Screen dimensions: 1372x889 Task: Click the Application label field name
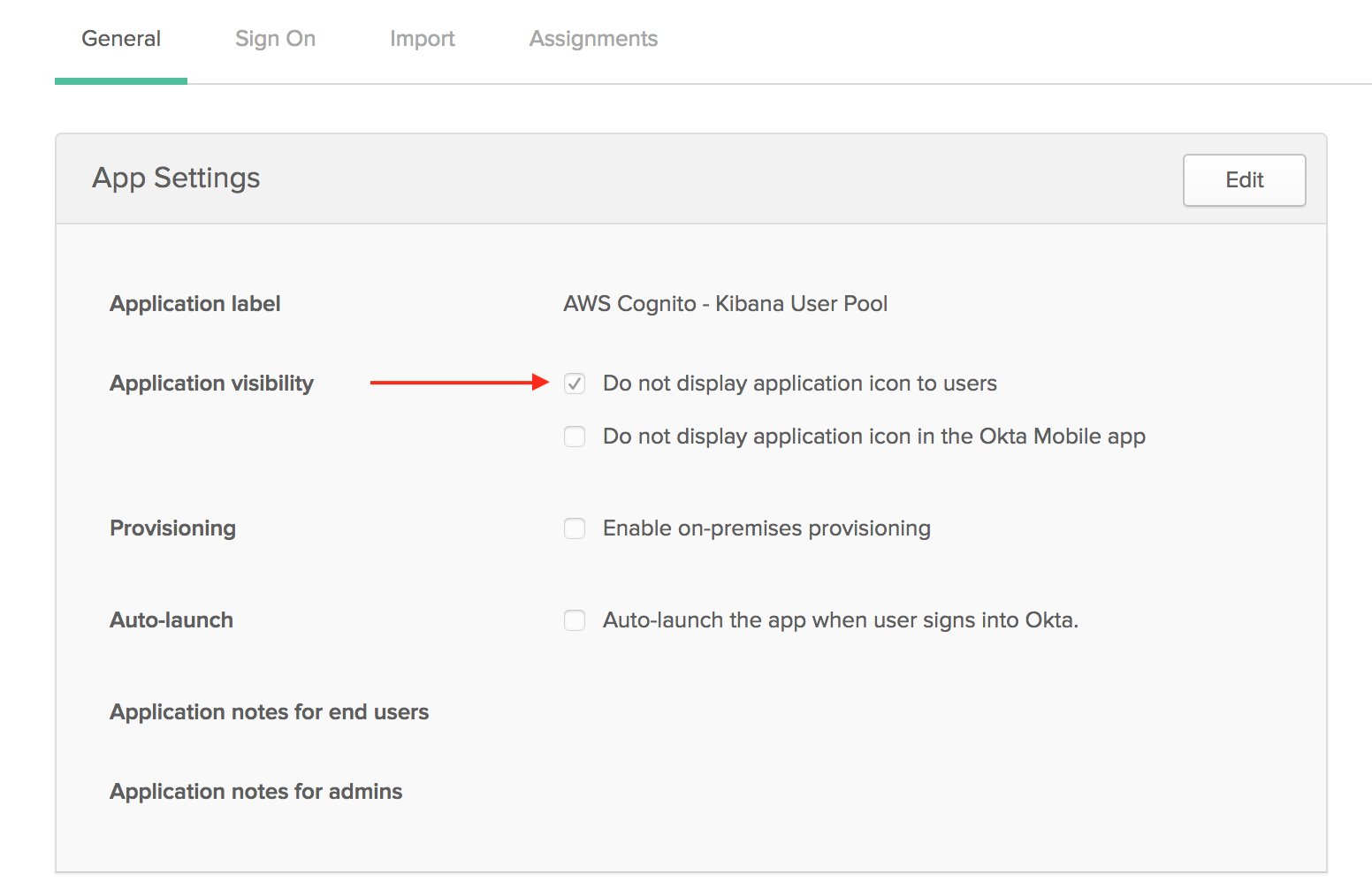coord(194,304)
